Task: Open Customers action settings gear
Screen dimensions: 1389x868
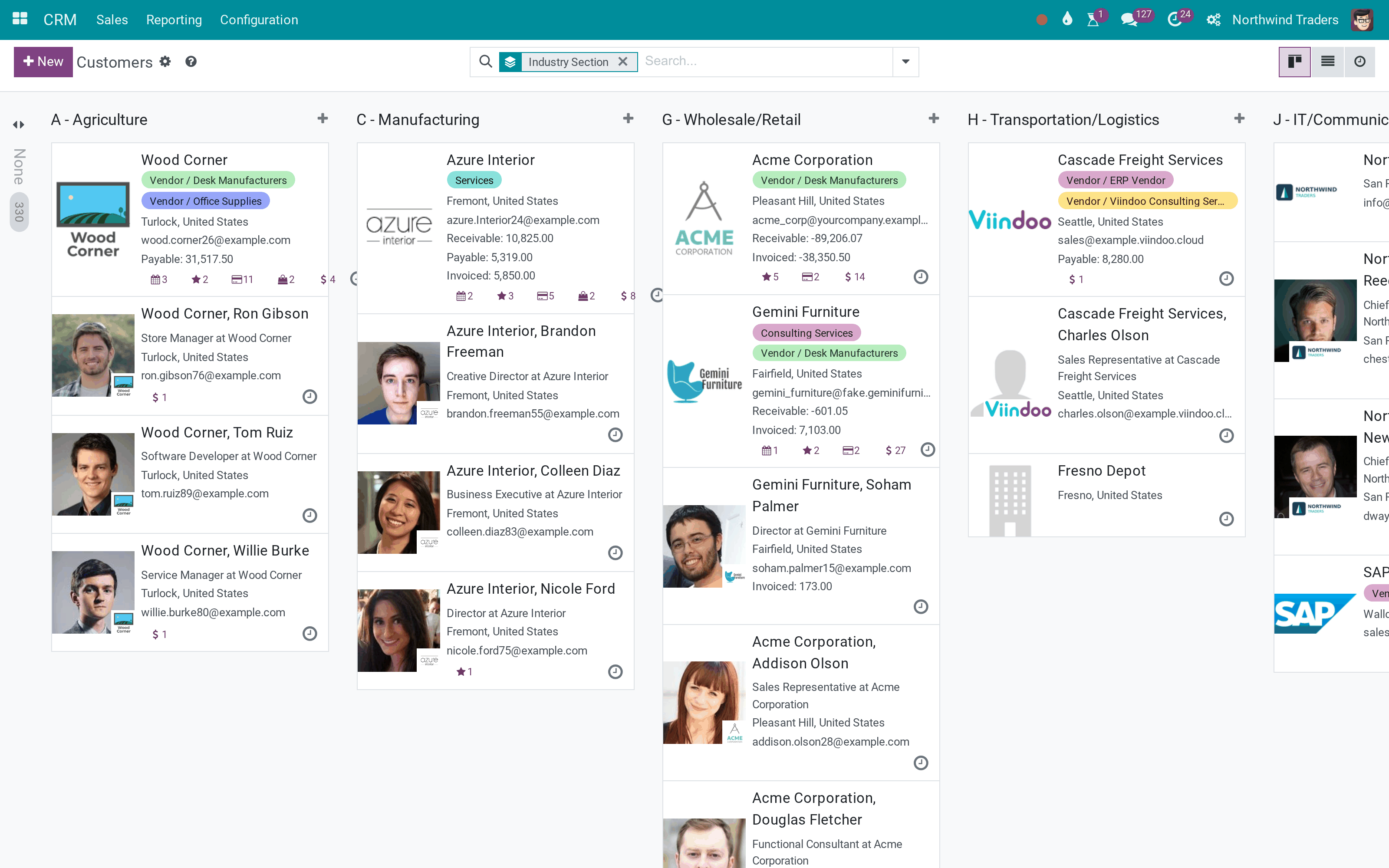Action: (x=165, y=62)
